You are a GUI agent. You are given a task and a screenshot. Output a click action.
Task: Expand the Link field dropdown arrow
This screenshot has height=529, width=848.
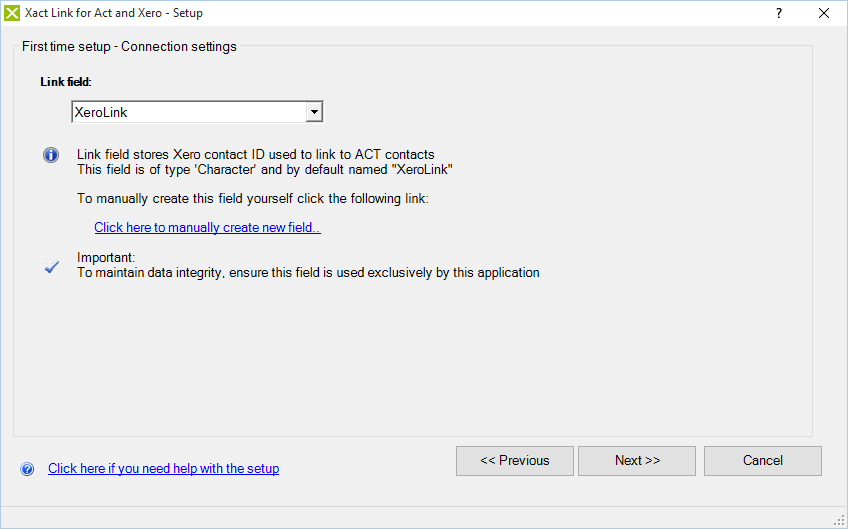point(314,113)
